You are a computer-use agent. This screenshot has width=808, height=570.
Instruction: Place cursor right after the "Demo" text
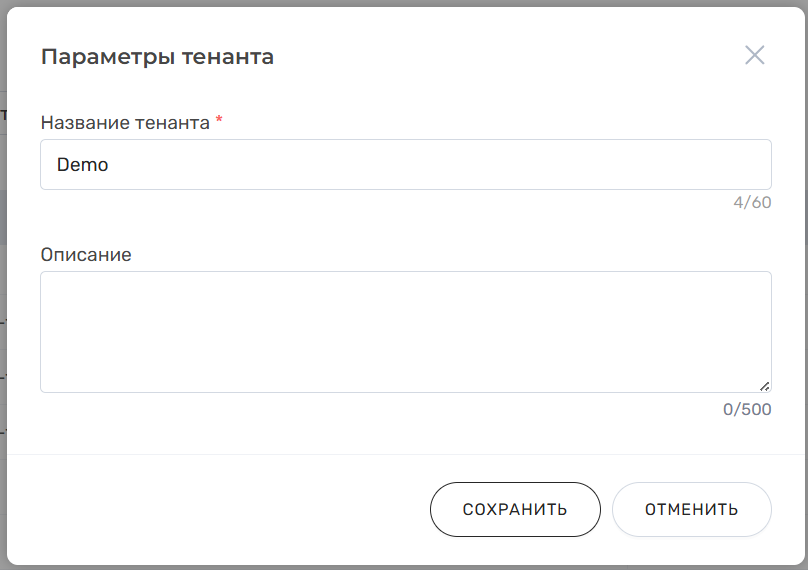[x=110, y=165]
